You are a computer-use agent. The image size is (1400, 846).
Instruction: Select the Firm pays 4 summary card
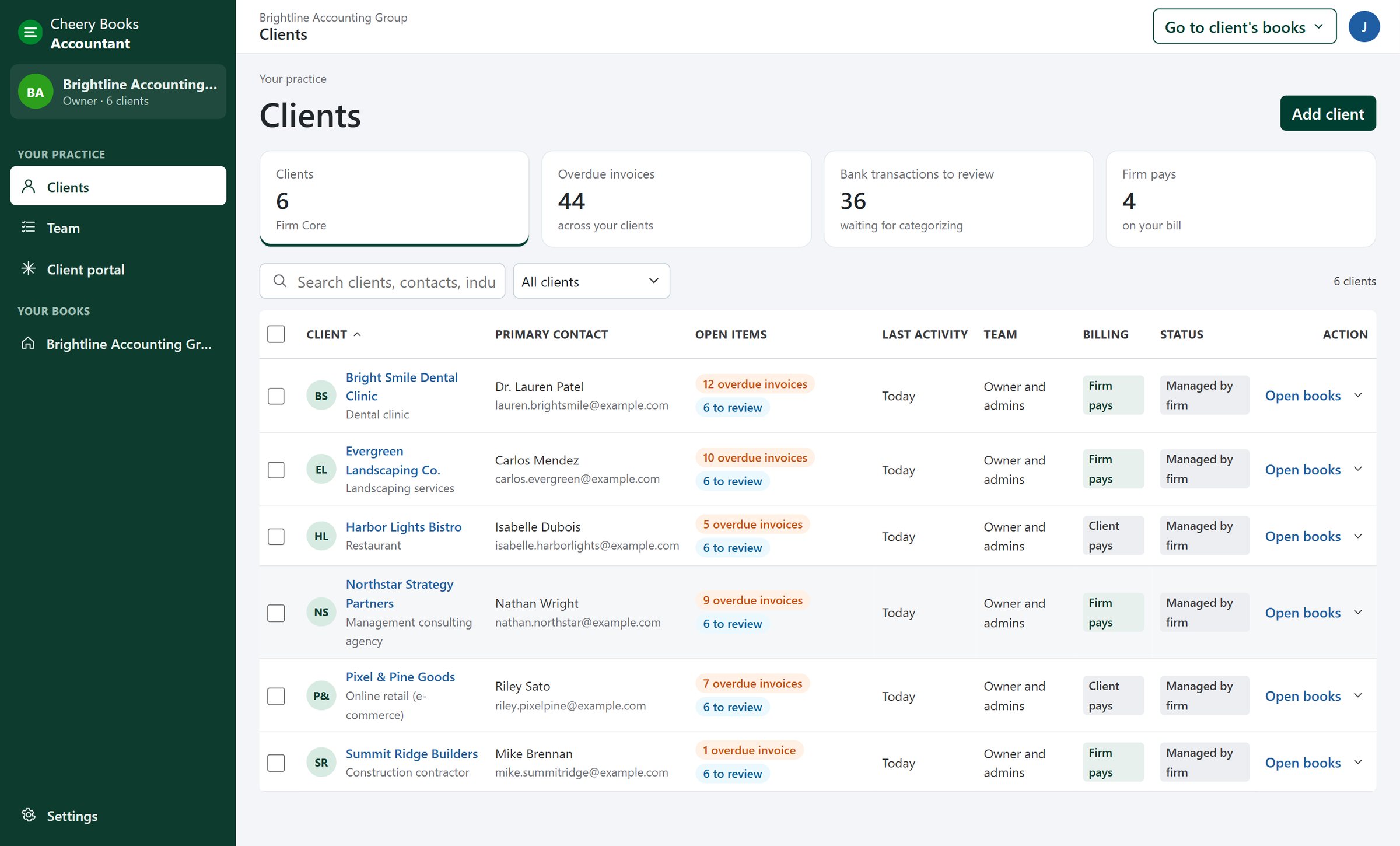click(x=1241, y=199)
